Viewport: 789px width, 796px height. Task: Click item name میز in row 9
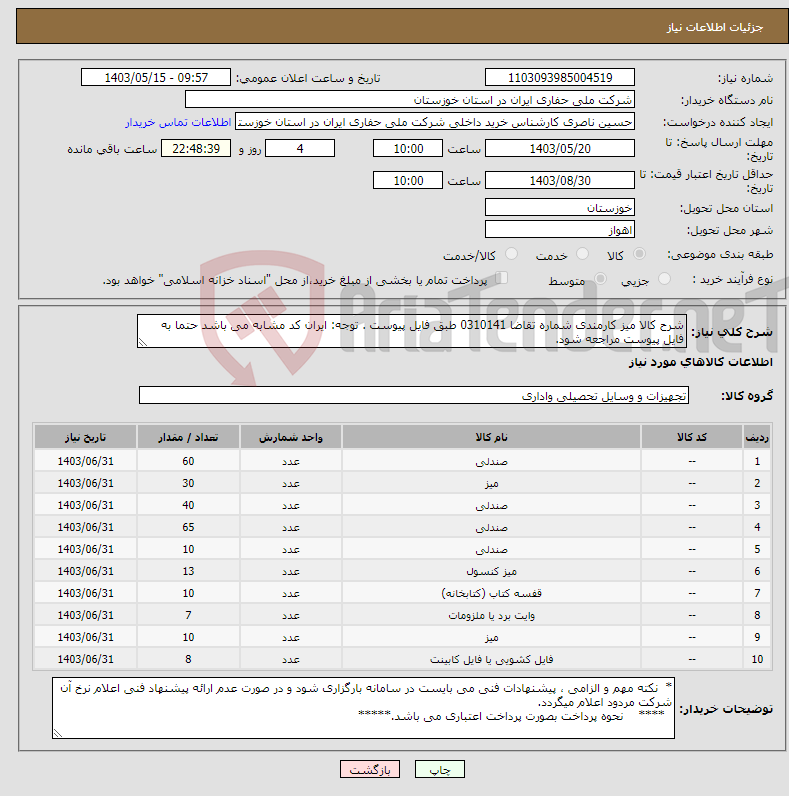(491, 637)
